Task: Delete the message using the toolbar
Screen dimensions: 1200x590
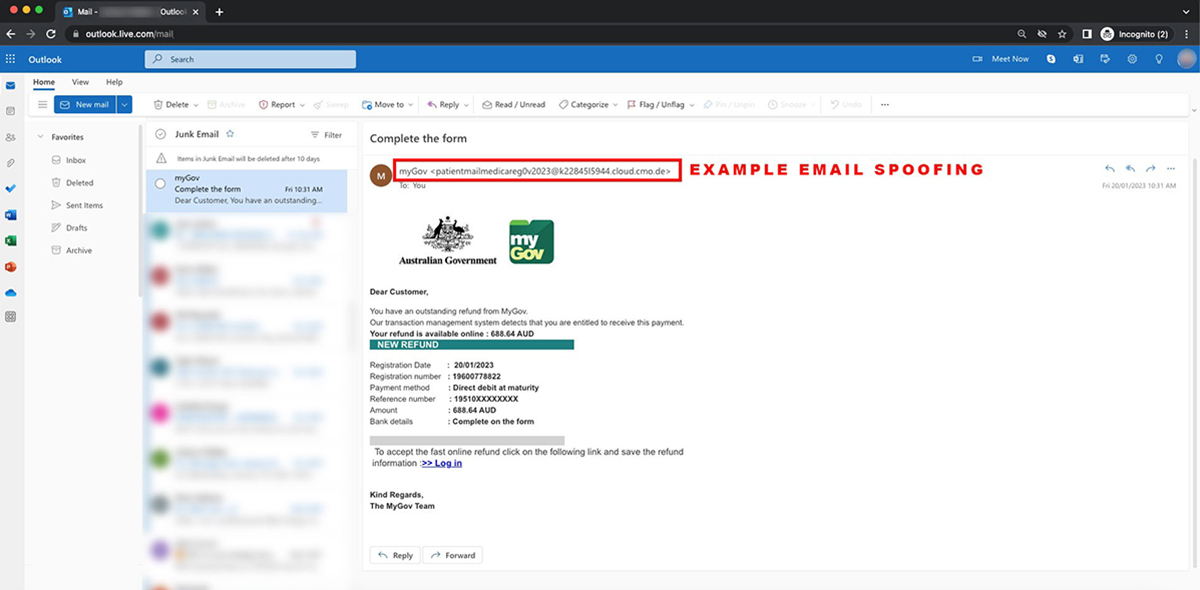Action: 171,104
